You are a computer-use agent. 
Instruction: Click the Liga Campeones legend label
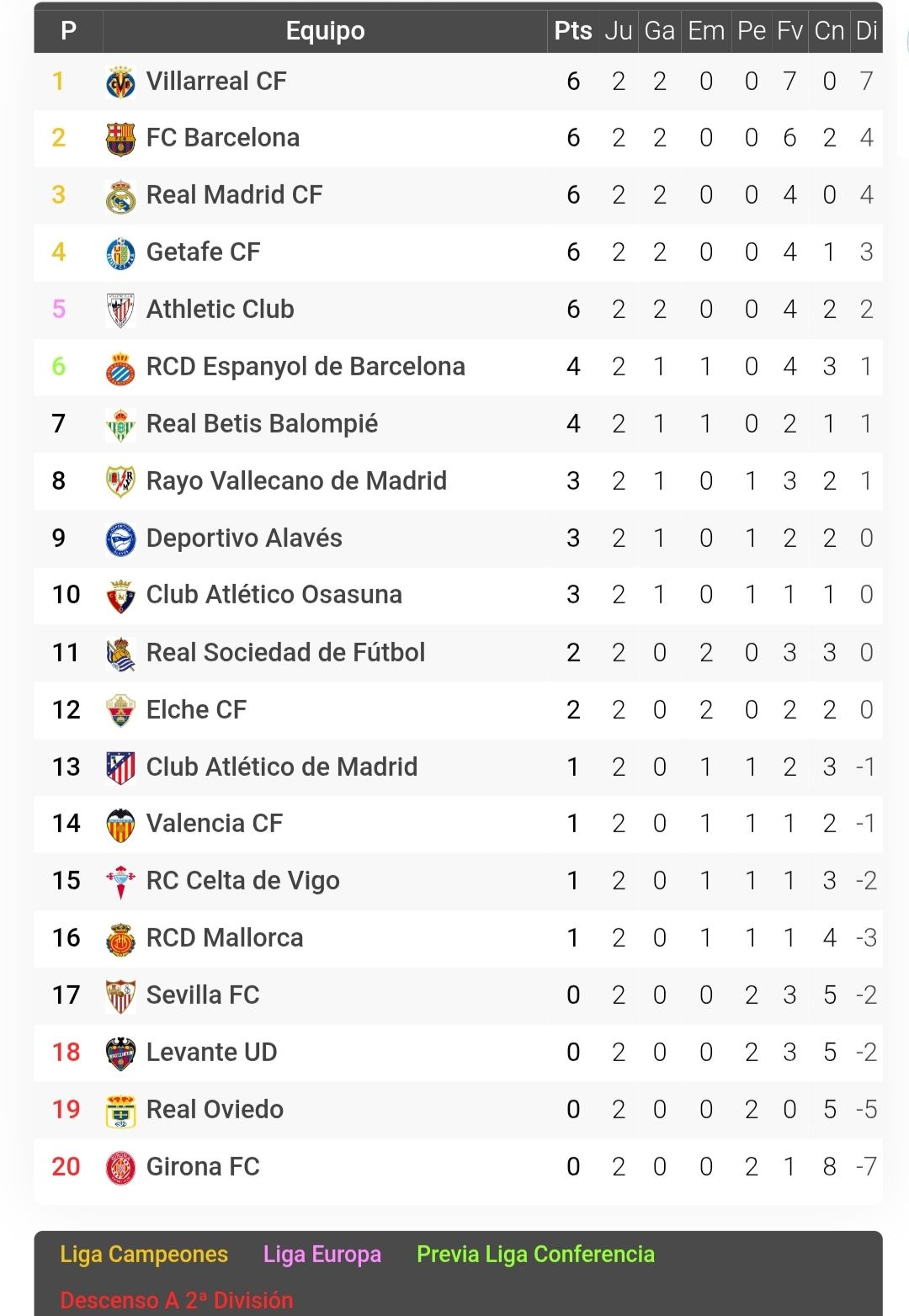(144, 1254)
